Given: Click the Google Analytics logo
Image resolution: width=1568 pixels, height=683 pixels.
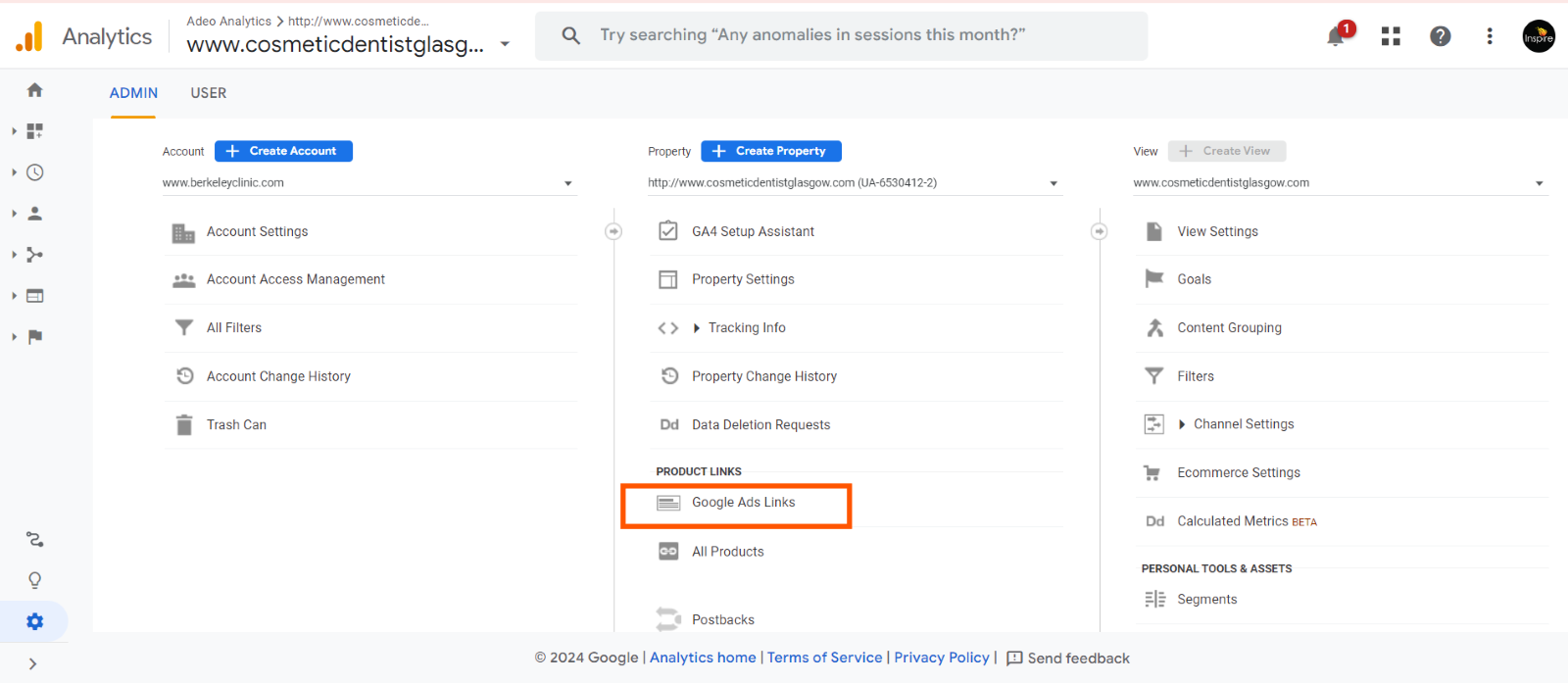Looking at the screenshot, I should (x=29, y=36).
